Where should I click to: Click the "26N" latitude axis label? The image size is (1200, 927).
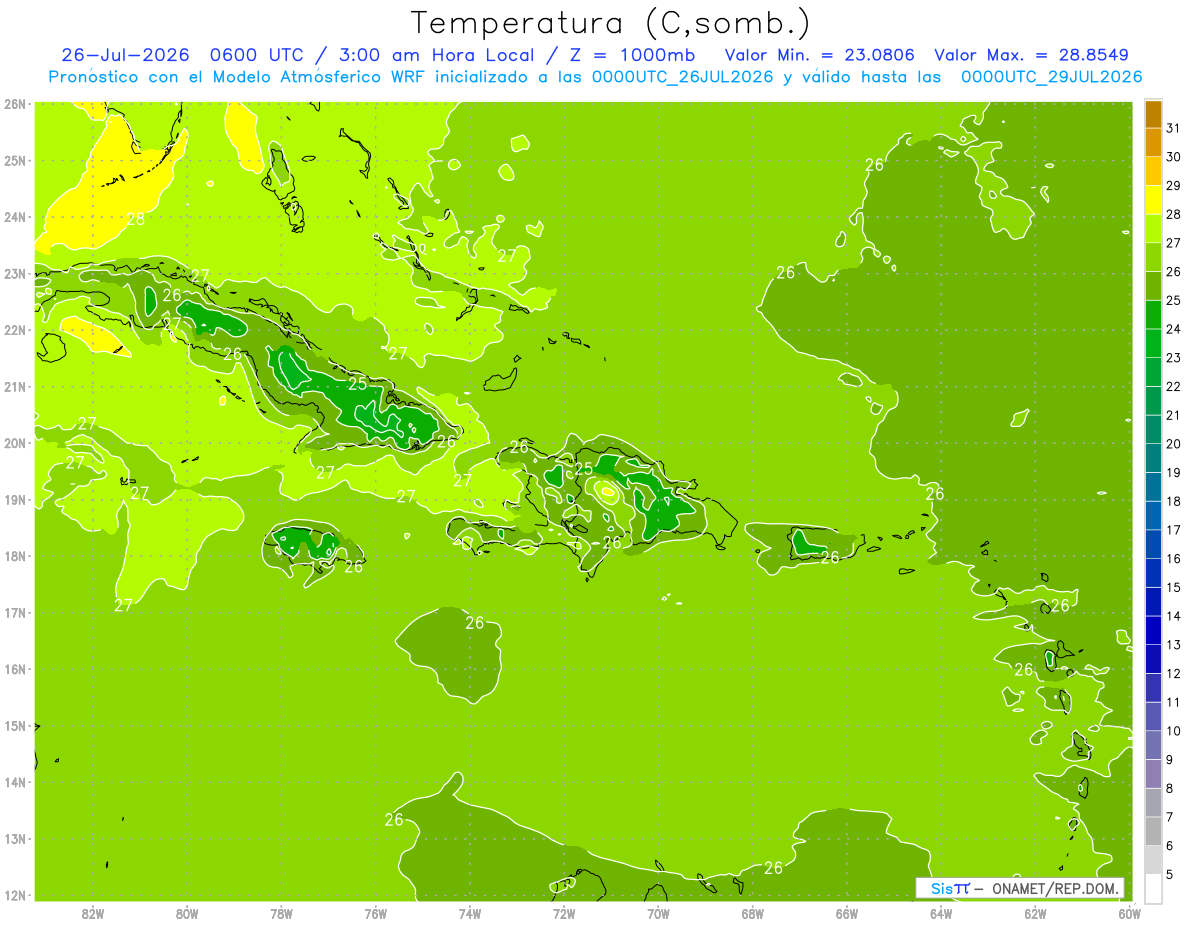click(15, 104)
